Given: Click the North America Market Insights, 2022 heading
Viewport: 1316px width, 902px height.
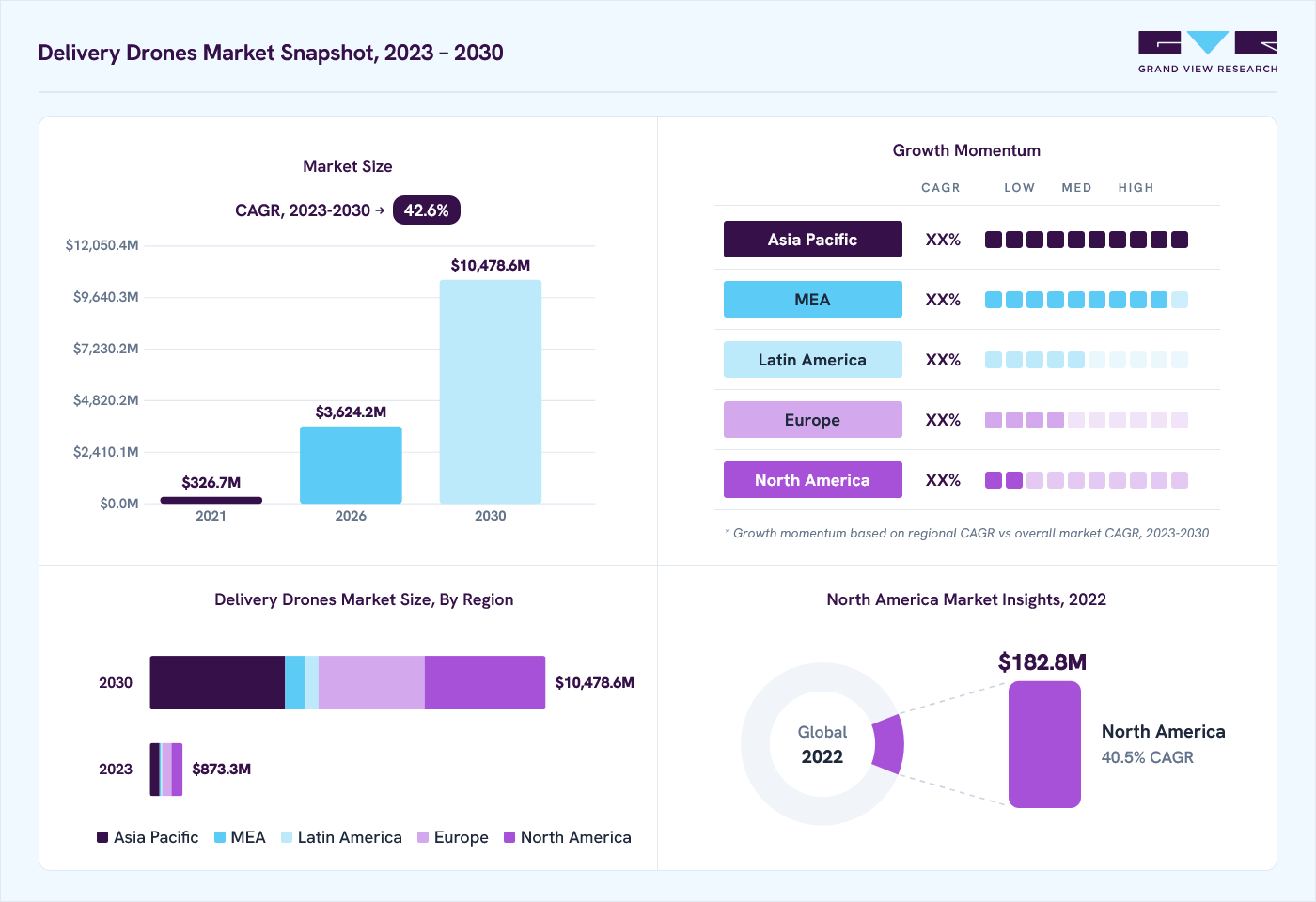Looking at the screenshot, I should click(966, 599).
